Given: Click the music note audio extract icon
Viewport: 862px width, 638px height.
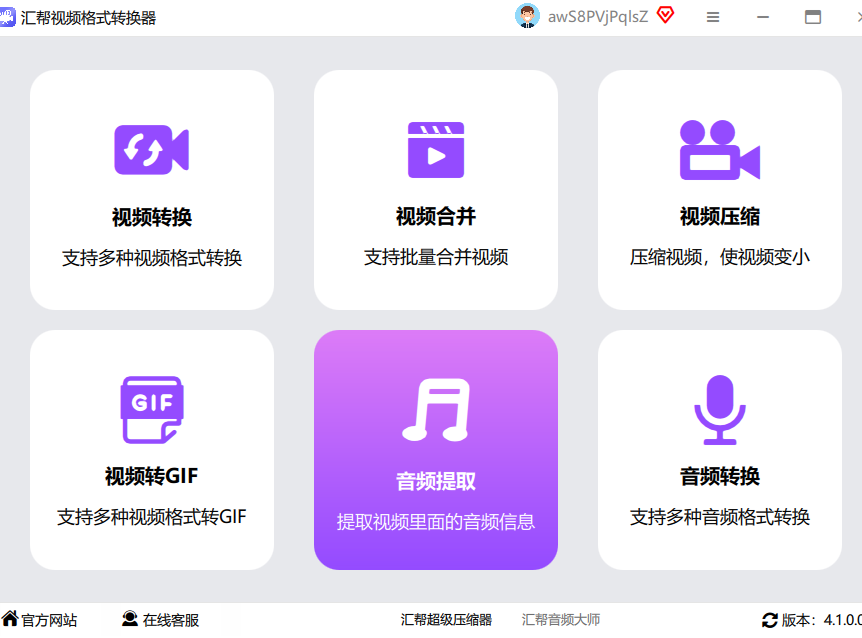Looking at the screenshot, I should 436,409.
